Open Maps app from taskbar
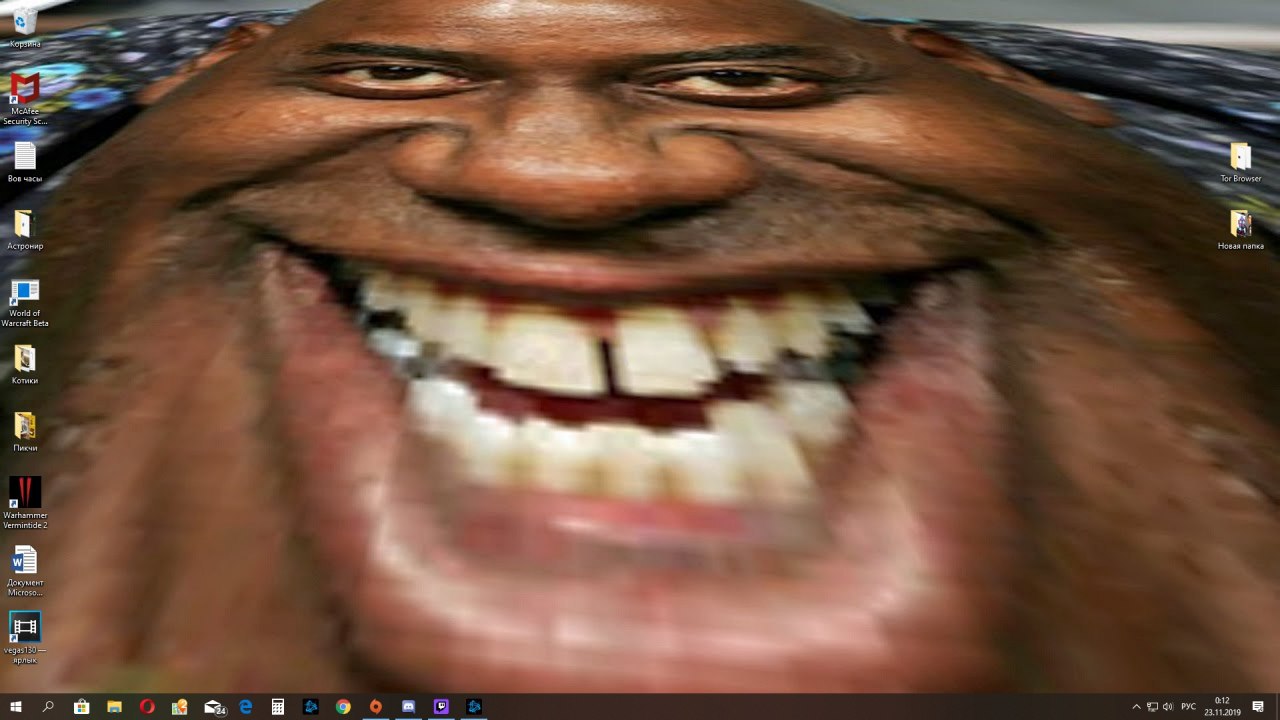 click(180, 707)
